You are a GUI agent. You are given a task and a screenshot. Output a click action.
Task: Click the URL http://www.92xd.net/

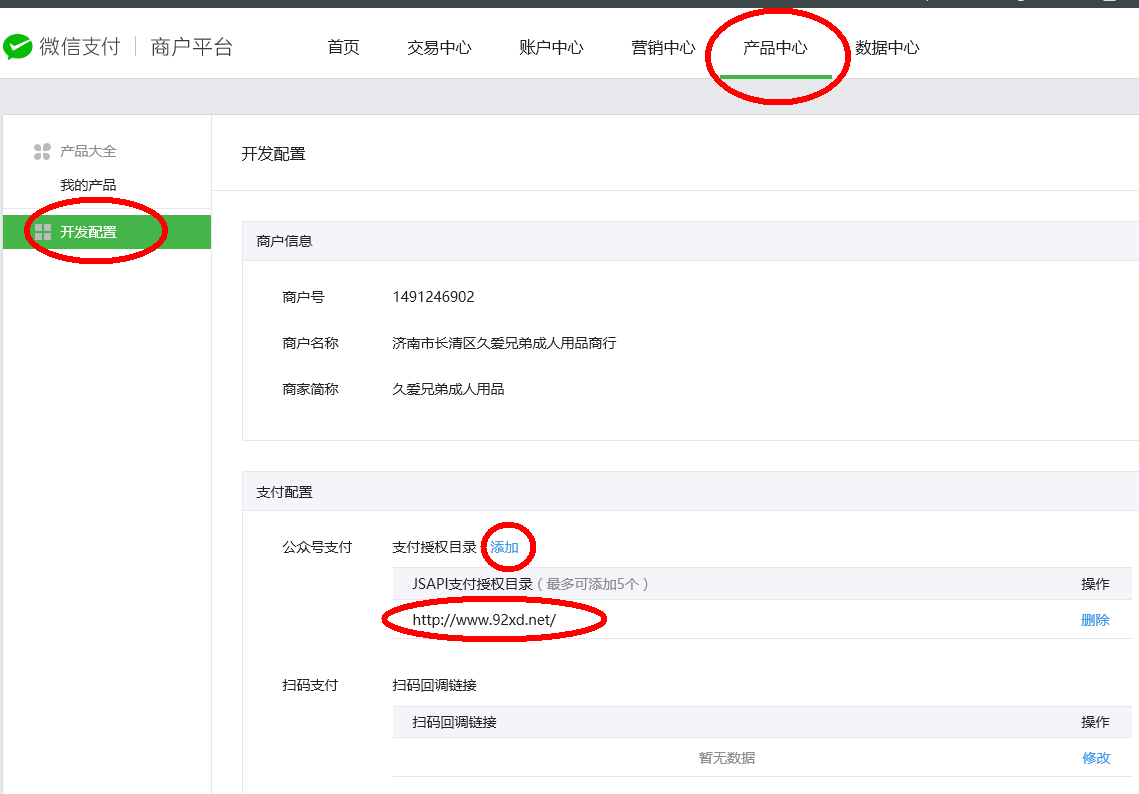(484, 620)
